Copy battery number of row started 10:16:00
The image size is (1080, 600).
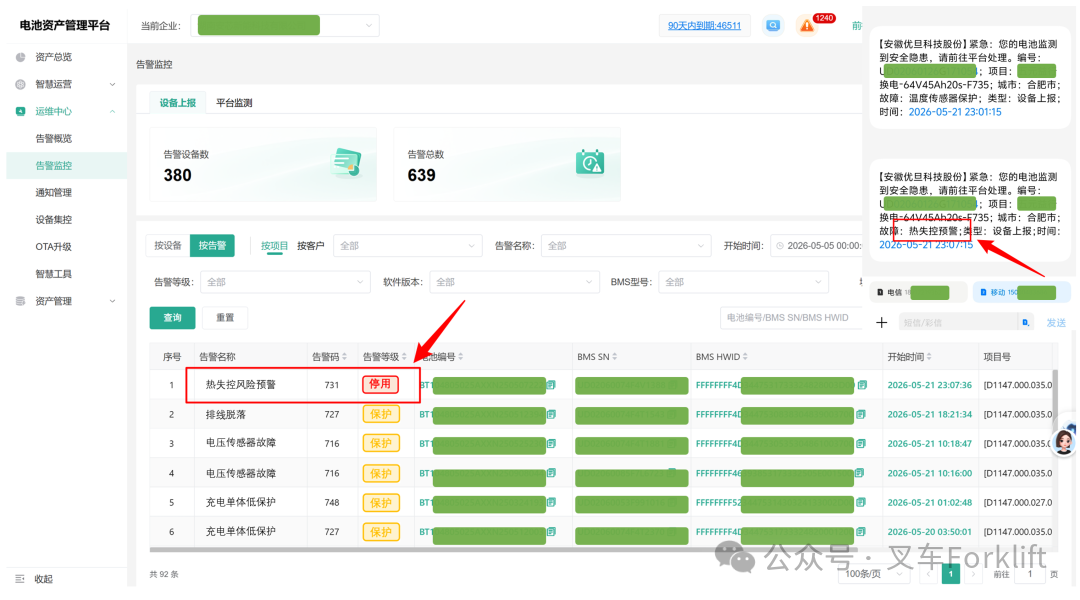coord(551,473)
